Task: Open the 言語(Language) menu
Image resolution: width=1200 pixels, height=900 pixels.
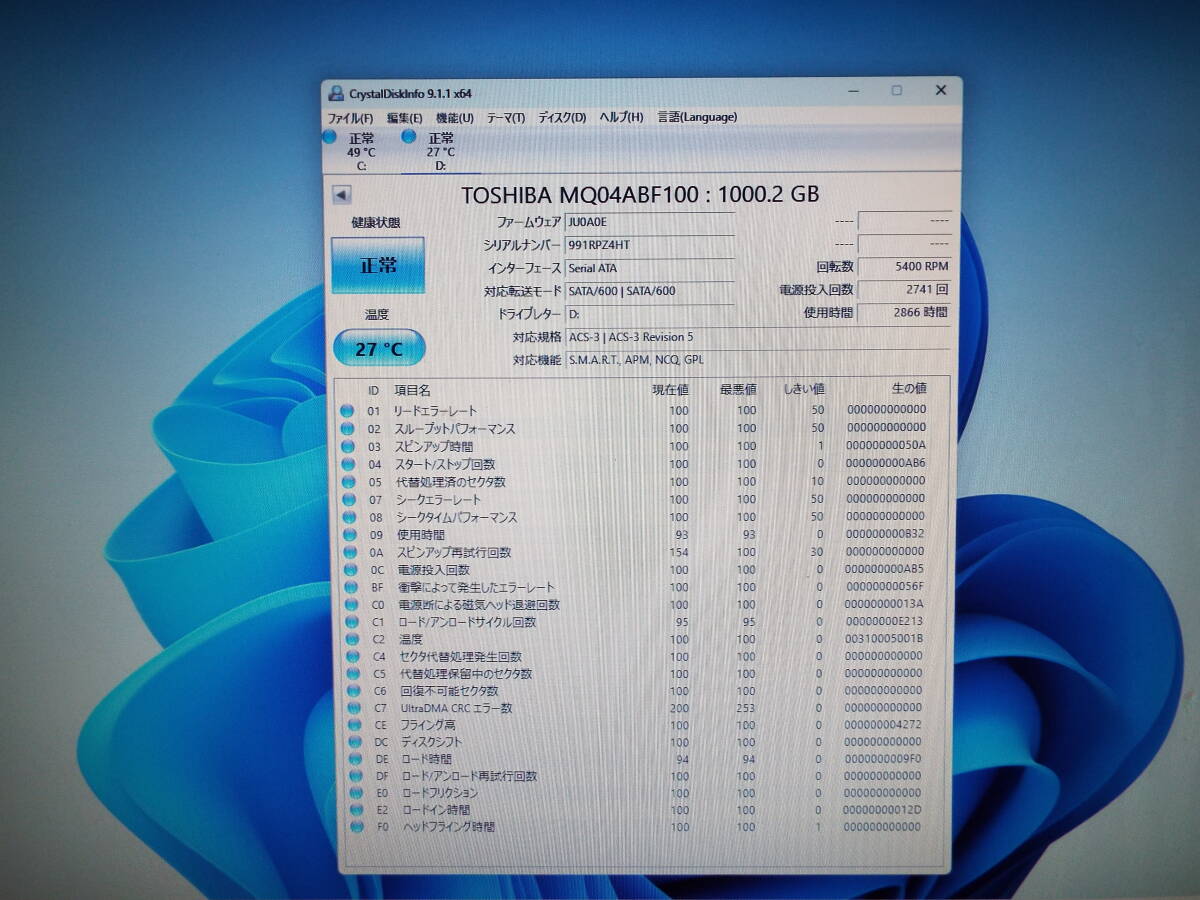Action: click(x=697, y=117)
